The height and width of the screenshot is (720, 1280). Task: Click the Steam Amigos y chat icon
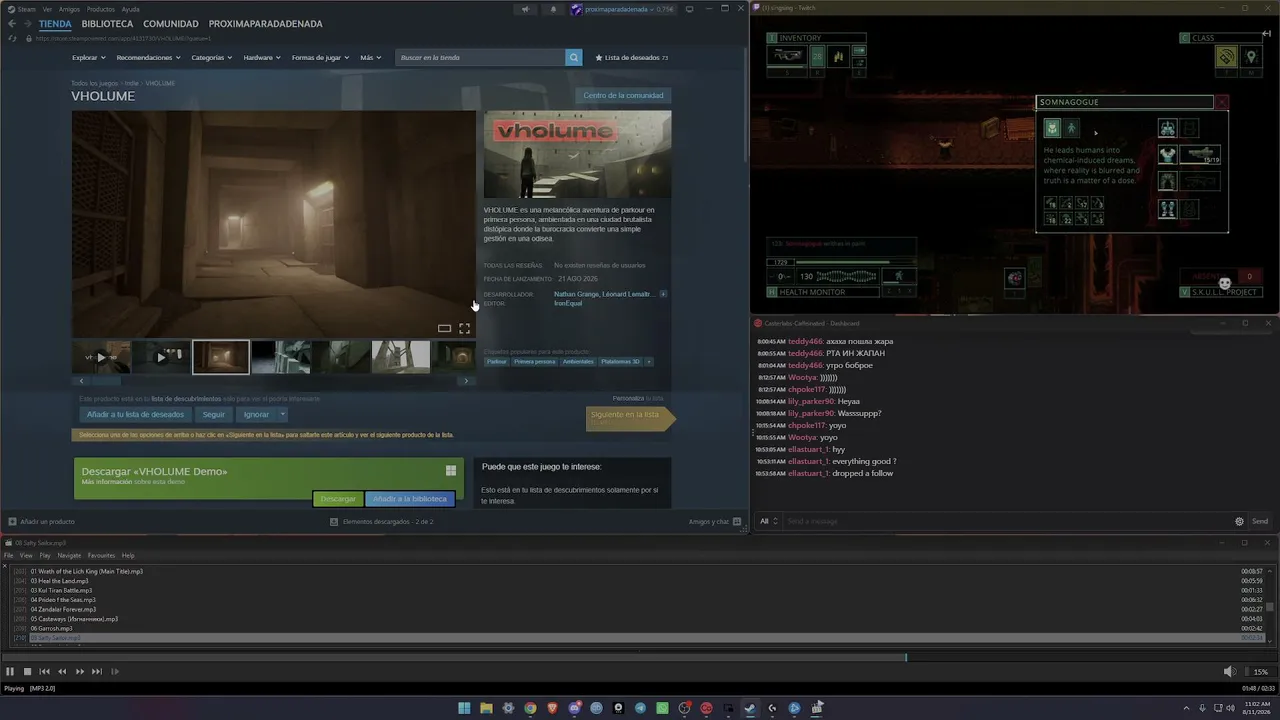click(x=737, y=521)
